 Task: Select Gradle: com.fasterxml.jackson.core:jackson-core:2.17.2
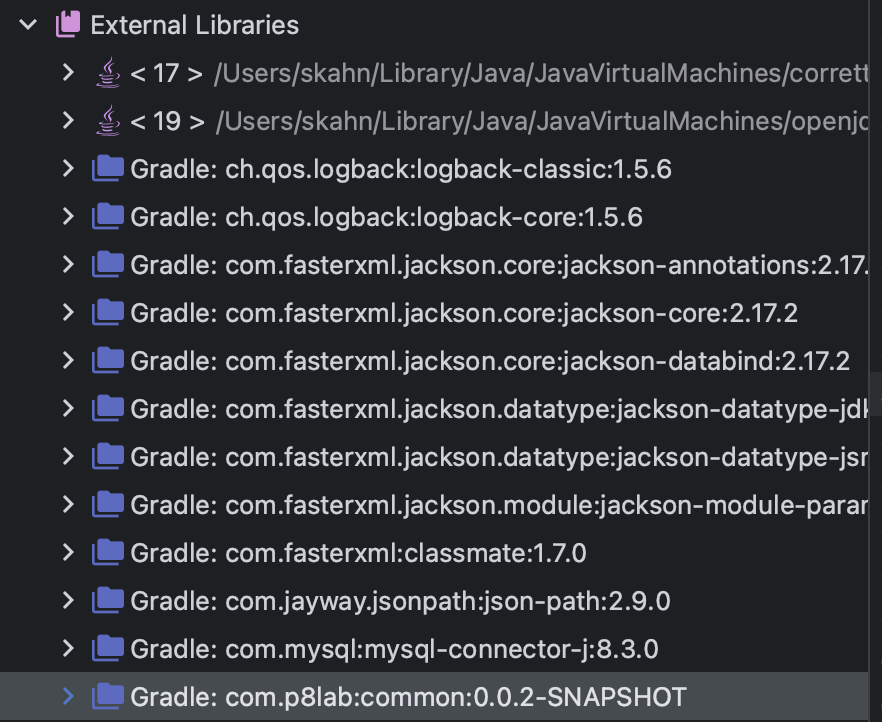click(464, 313)
